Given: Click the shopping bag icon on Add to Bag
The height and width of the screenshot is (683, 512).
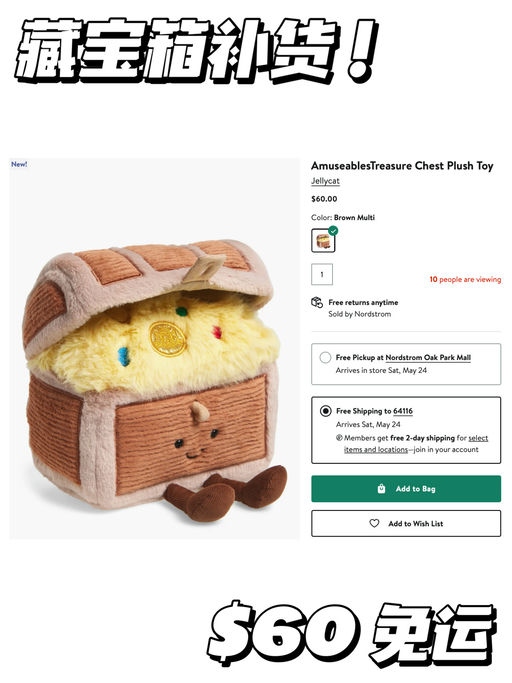Looking at the screenshot, I should (381, 488).
